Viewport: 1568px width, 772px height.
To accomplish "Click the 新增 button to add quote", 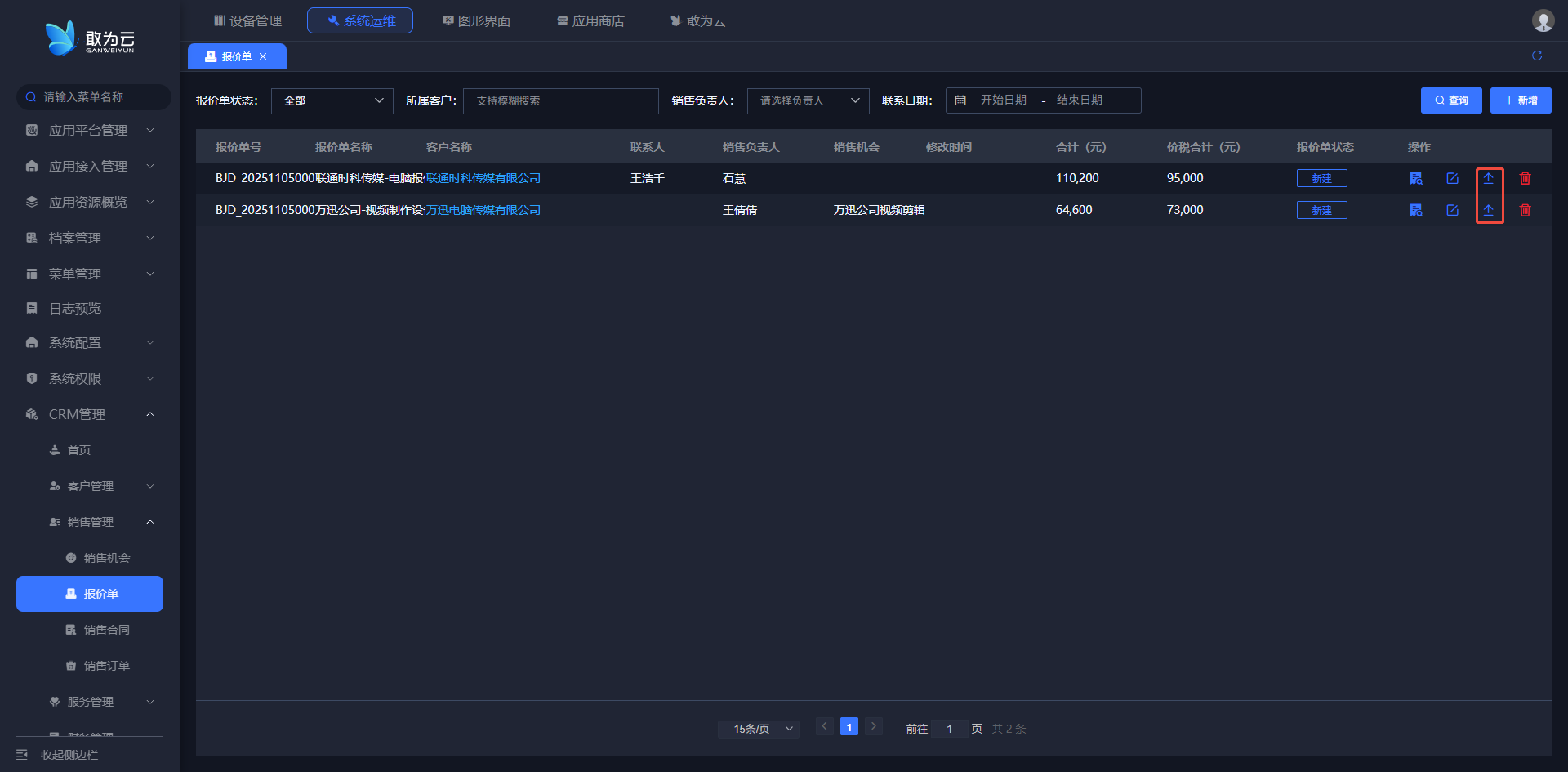I will click(1521, 100).
